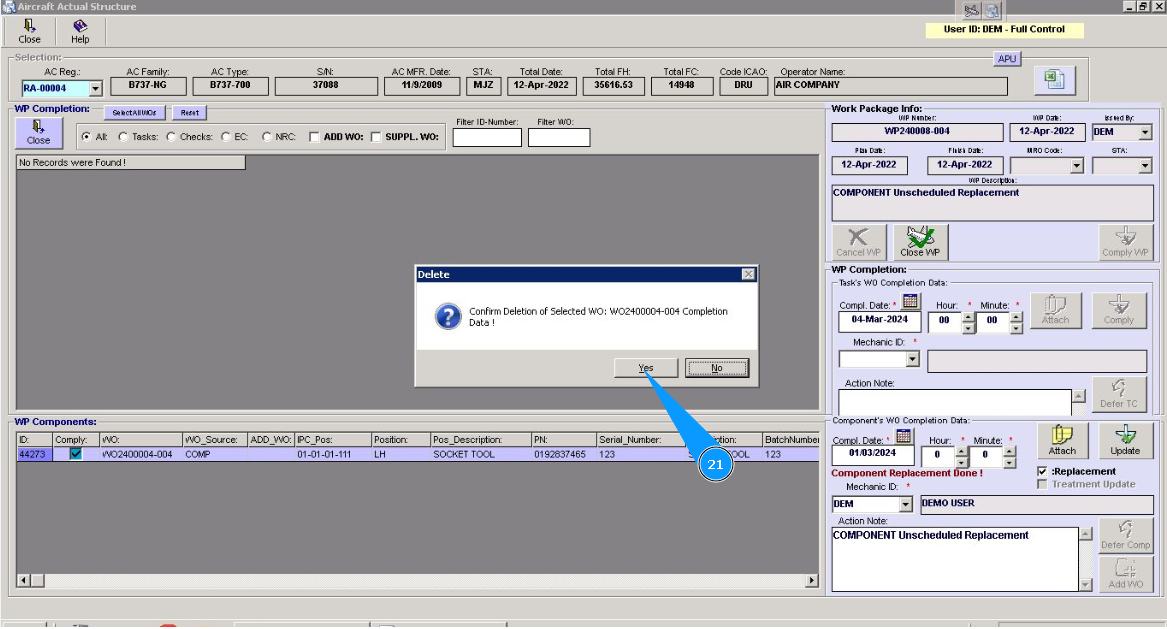Click No in Delete dialog
This screenshot has width=1167, height=629.
[x=717, y=368]
